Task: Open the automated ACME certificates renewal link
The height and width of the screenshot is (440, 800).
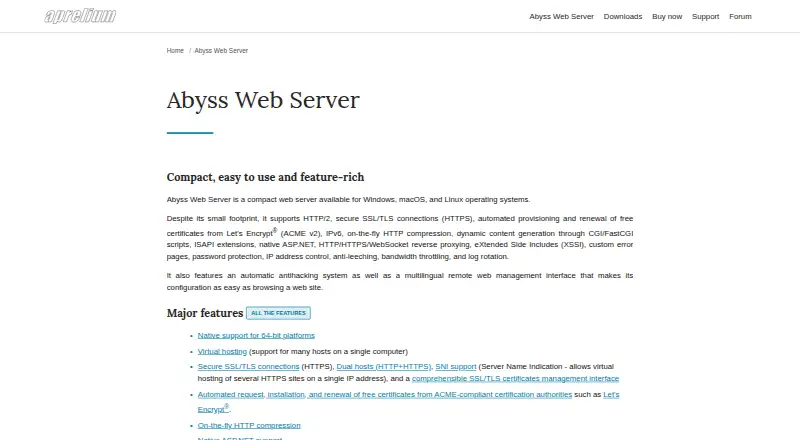Action: tap(385, 394)
